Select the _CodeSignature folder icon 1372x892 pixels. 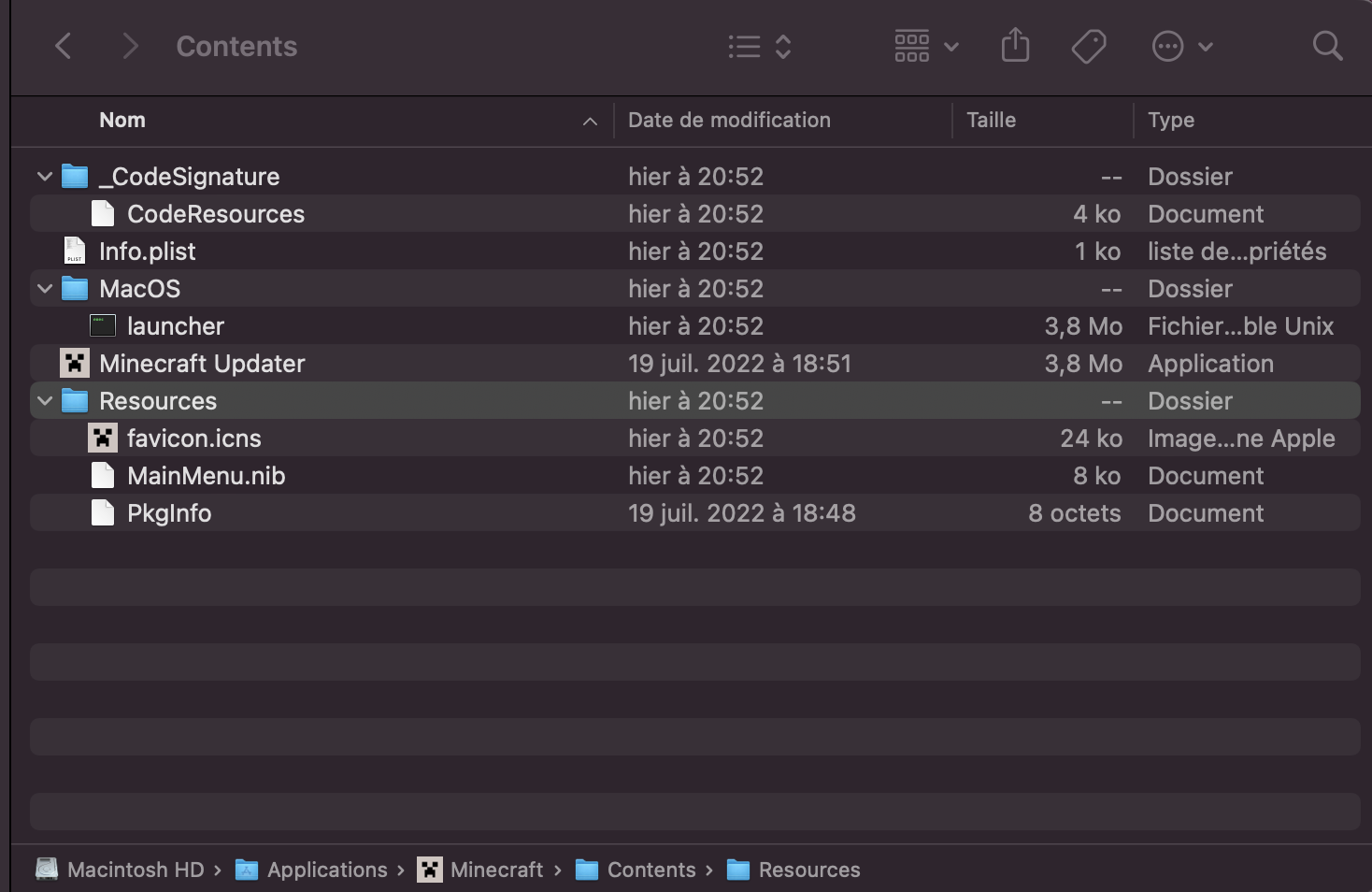[x=75, y=176]
